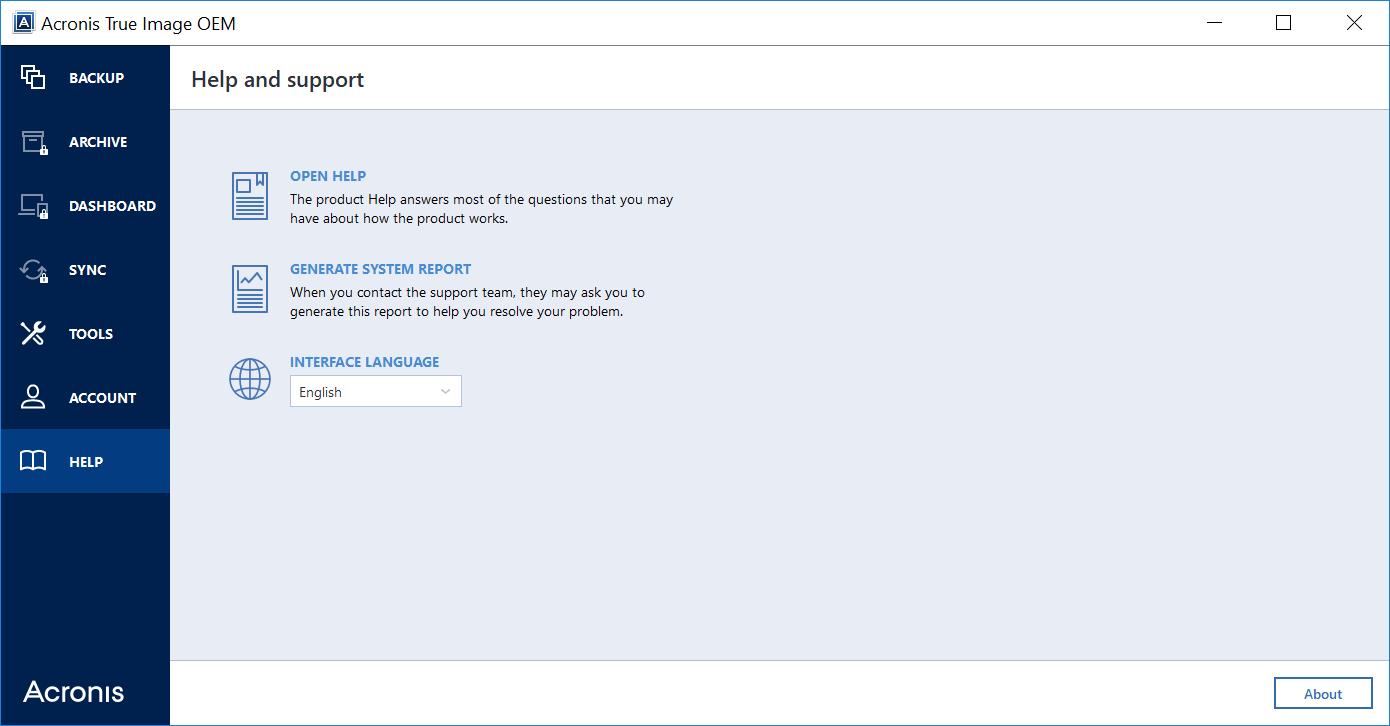Click the Acronis logo in the sidebar
Viewport: 1390px width, 726px height.
point(74,692)
